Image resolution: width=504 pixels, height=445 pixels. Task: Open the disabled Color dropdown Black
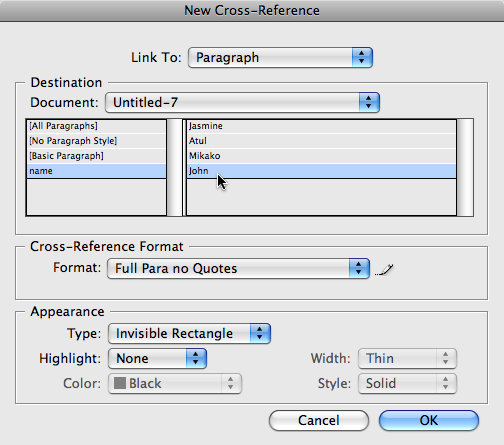[x=175, y=383]
